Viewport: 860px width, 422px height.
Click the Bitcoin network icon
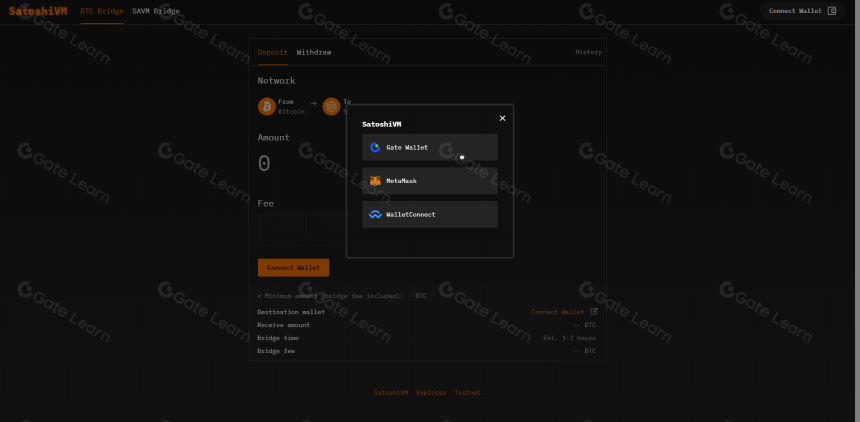pos(267,106)
